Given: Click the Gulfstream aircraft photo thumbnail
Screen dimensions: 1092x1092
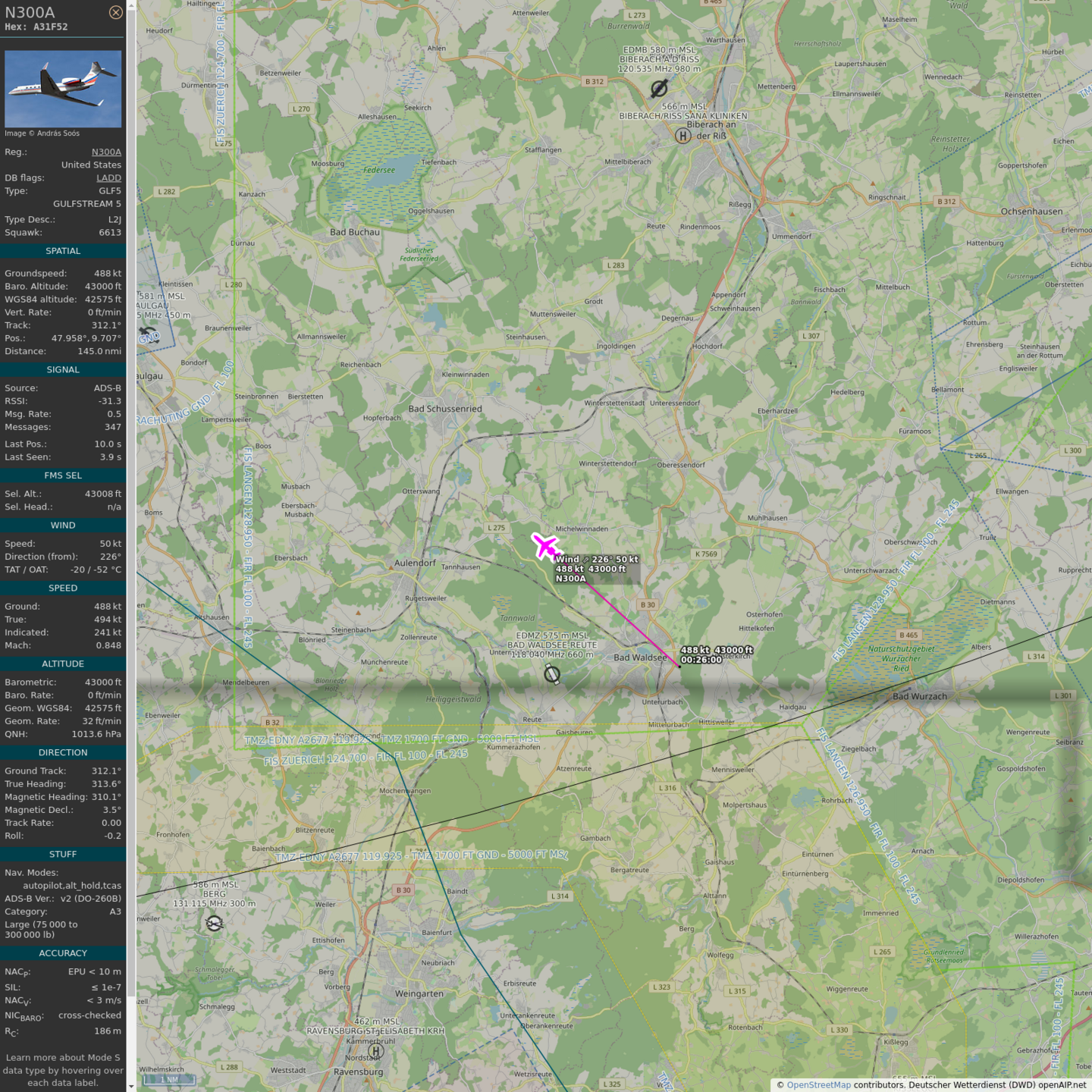Looking at the screenshot, I should (63, 89).
